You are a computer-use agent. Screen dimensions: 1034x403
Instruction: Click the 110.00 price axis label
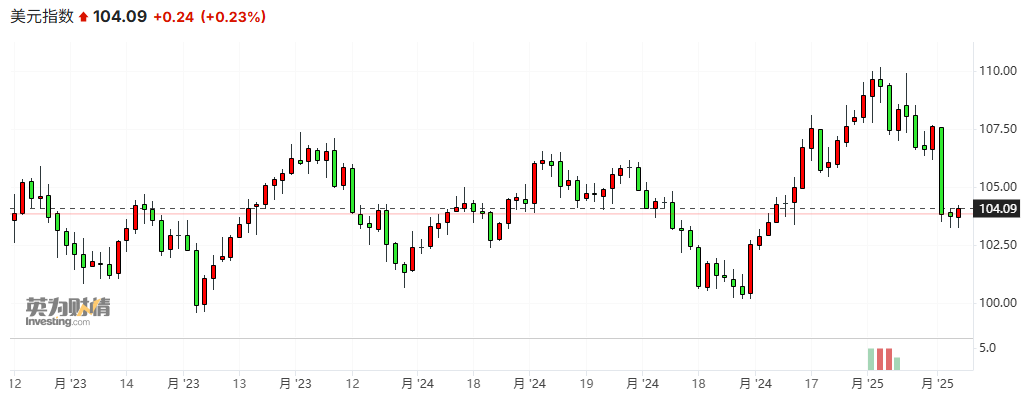[x=999, y=71]
